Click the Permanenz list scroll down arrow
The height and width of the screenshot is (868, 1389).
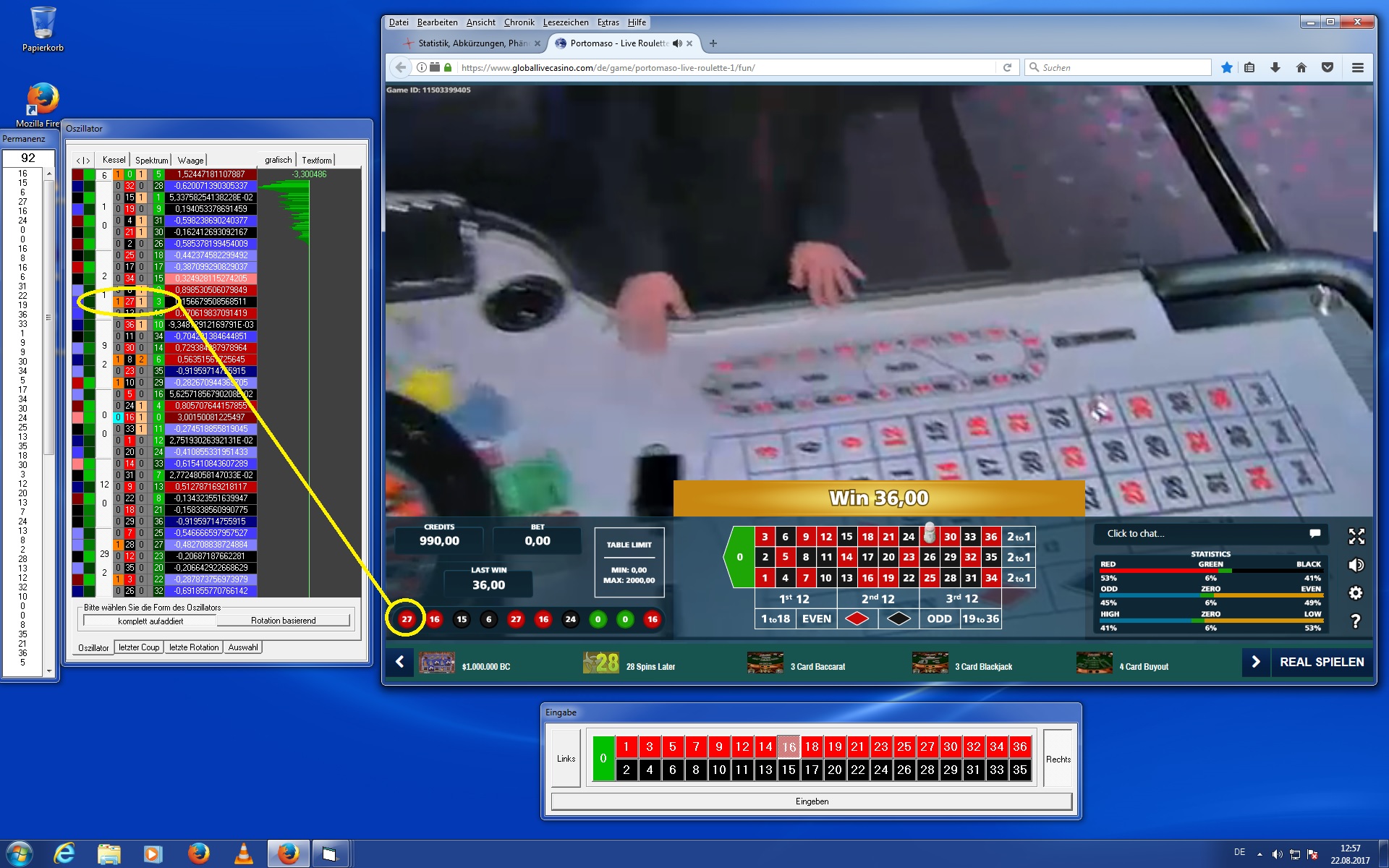coord(49,671)
